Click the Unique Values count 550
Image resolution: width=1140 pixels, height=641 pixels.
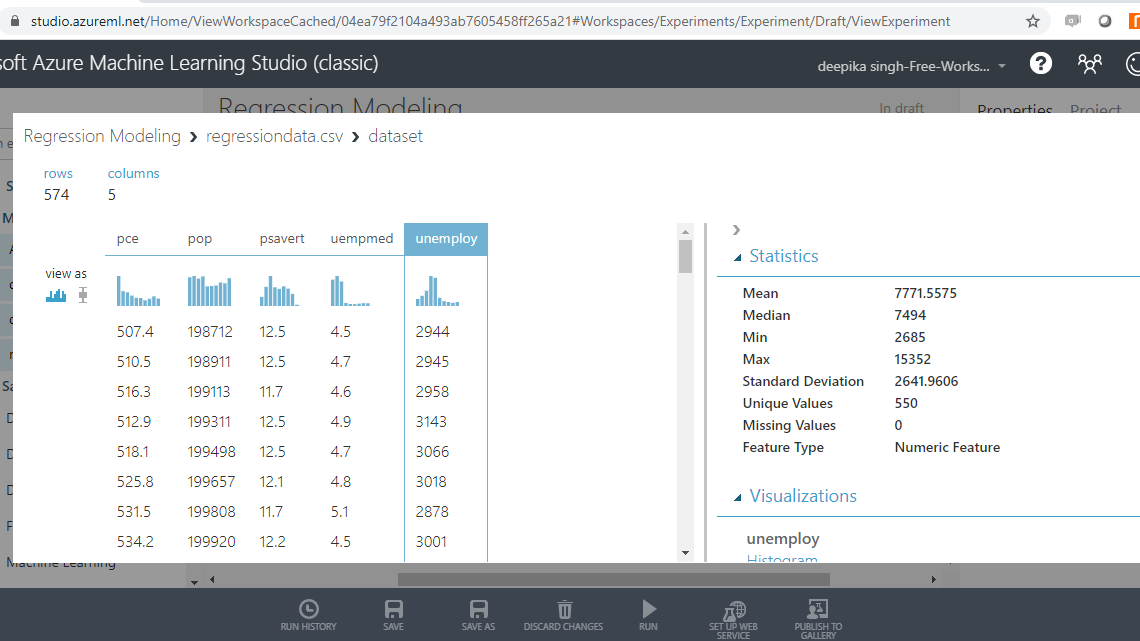906,403
